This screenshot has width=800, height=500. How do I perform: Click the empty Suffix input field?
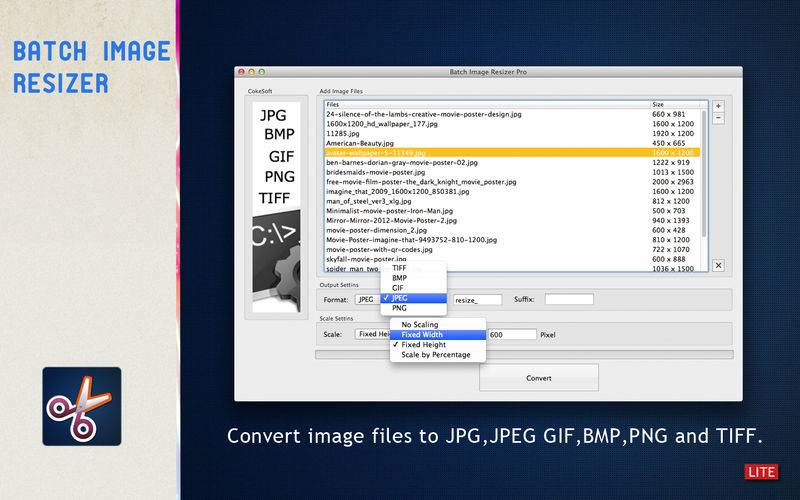tap(569, 299)
